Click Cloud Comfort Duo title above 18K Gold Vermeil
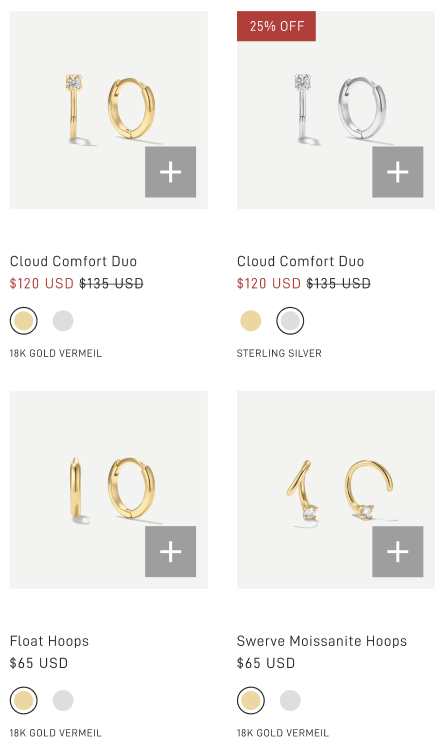Screen dimensions: 444x754 (x=73, y=261)
